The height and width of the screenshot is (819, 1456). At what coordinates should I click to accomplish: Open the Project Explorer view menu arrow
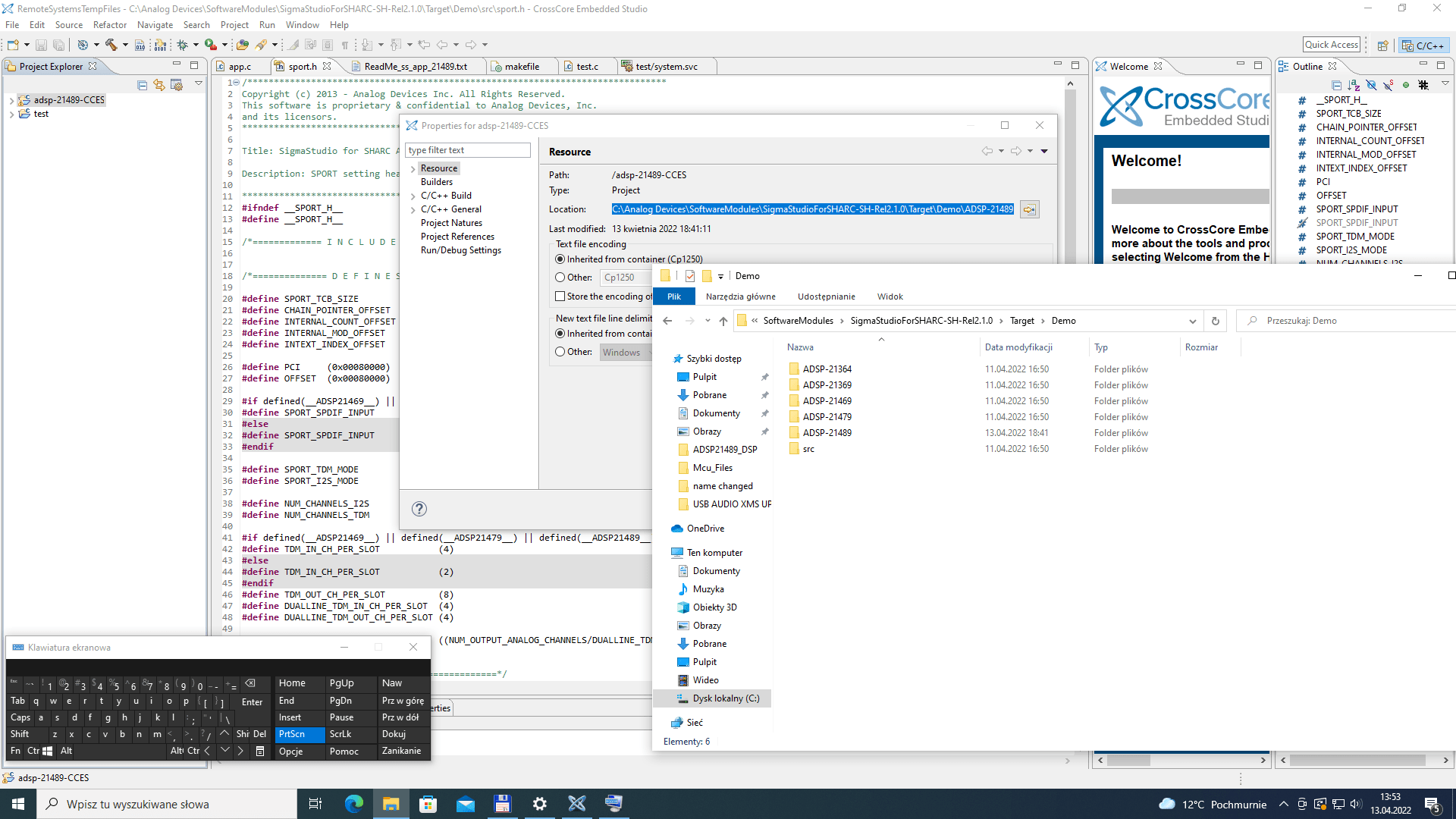[198, 83]
